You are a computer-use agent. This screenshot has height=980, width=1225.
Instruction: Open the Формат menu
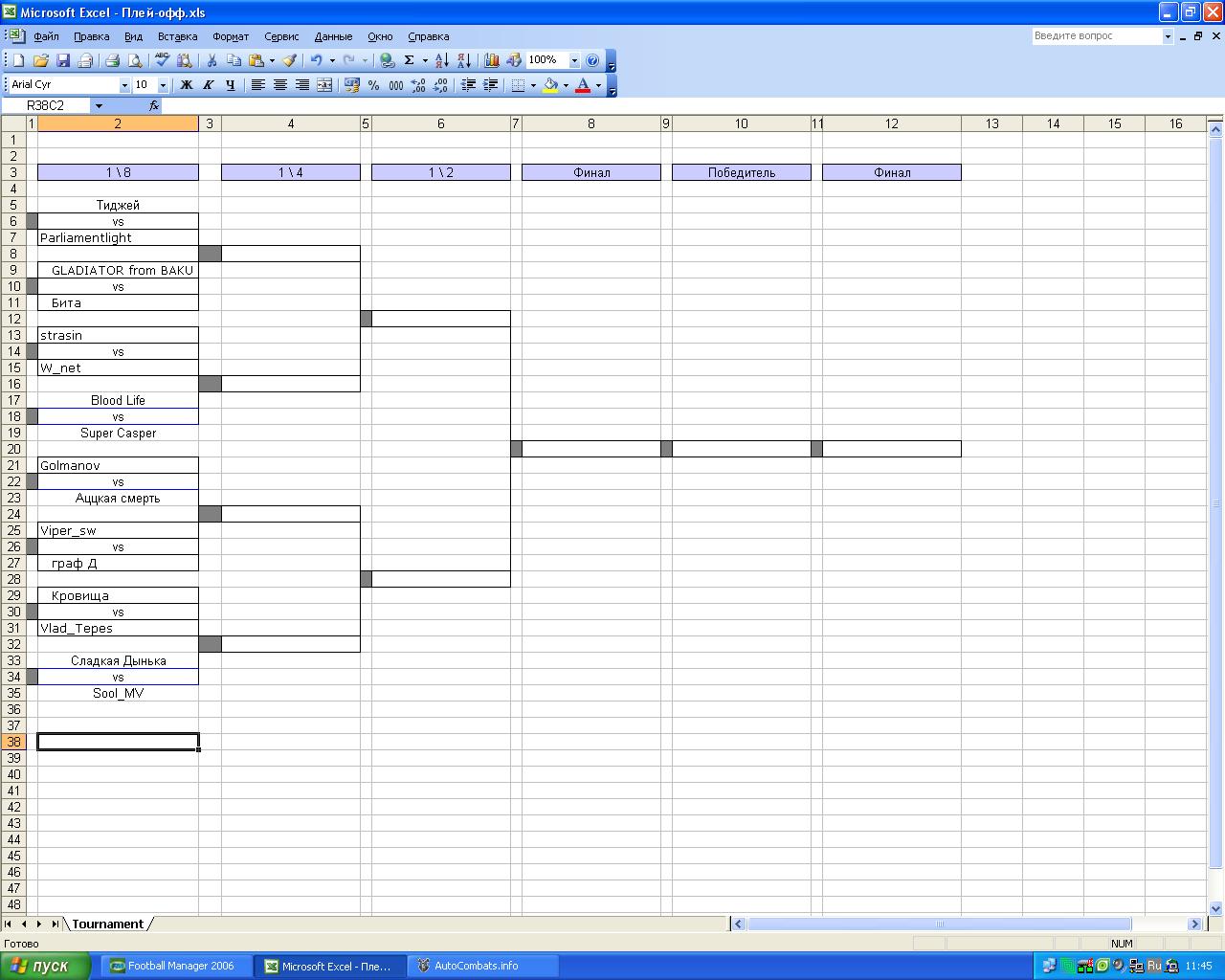pos(231,36)
